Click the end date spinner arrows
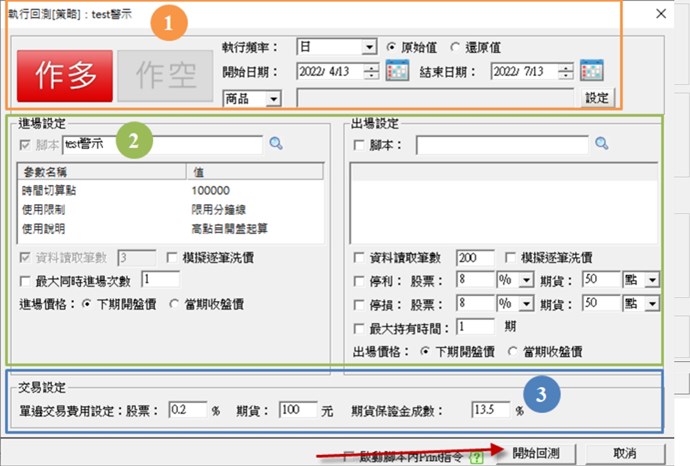This screenshot has height=466, width=690. (565, 71)
